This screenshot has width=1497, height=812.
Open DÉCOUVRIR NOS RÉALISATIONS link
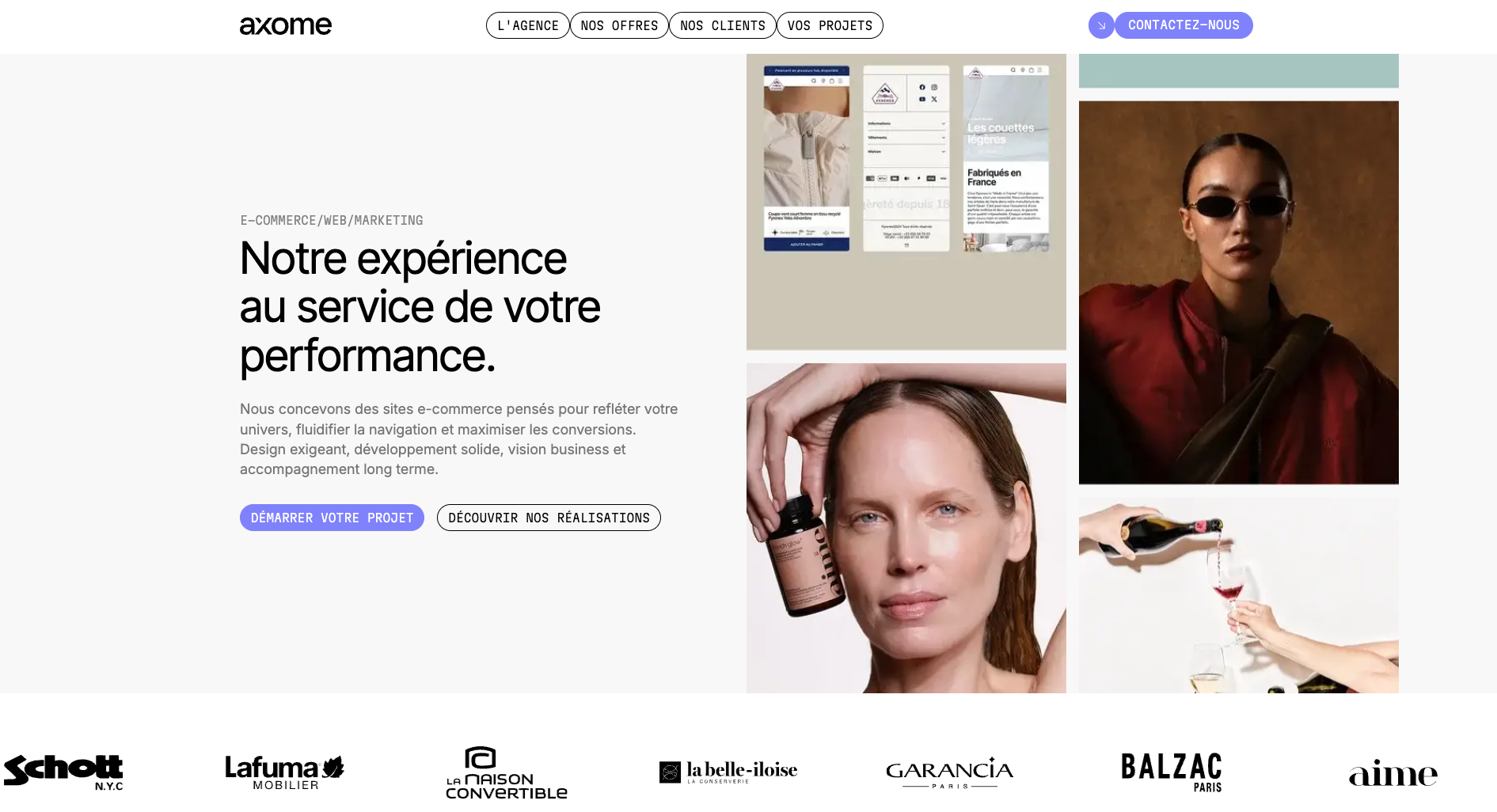(x=549, y=518)
